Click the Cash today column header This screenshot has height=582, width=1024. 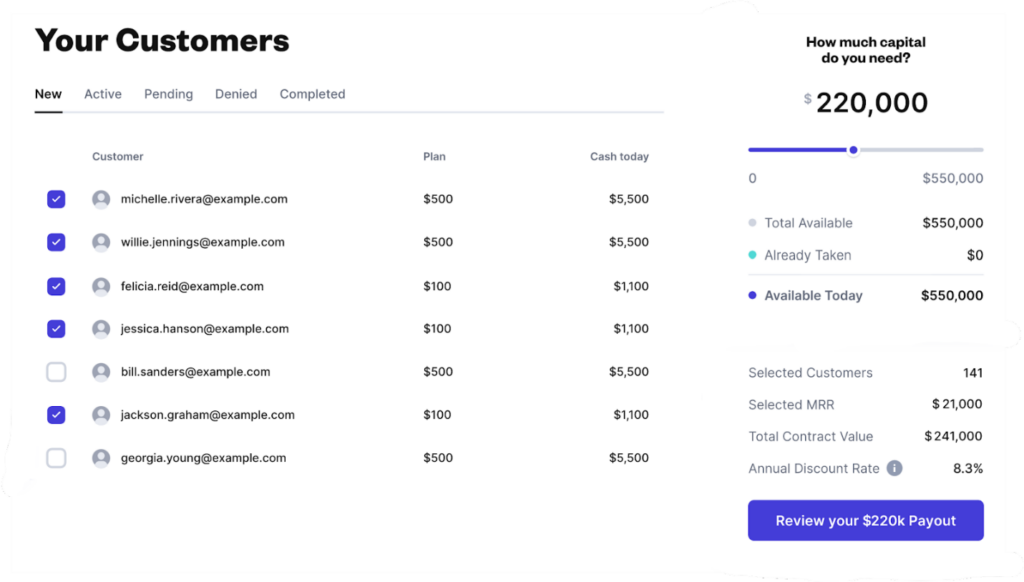pos(619,157)
